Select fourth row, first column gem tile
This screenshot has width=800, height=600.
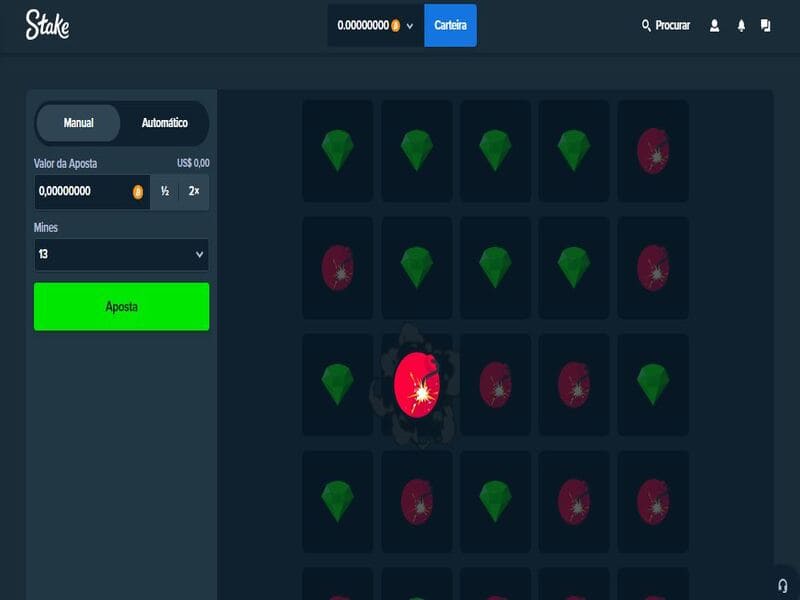(337, 502)
